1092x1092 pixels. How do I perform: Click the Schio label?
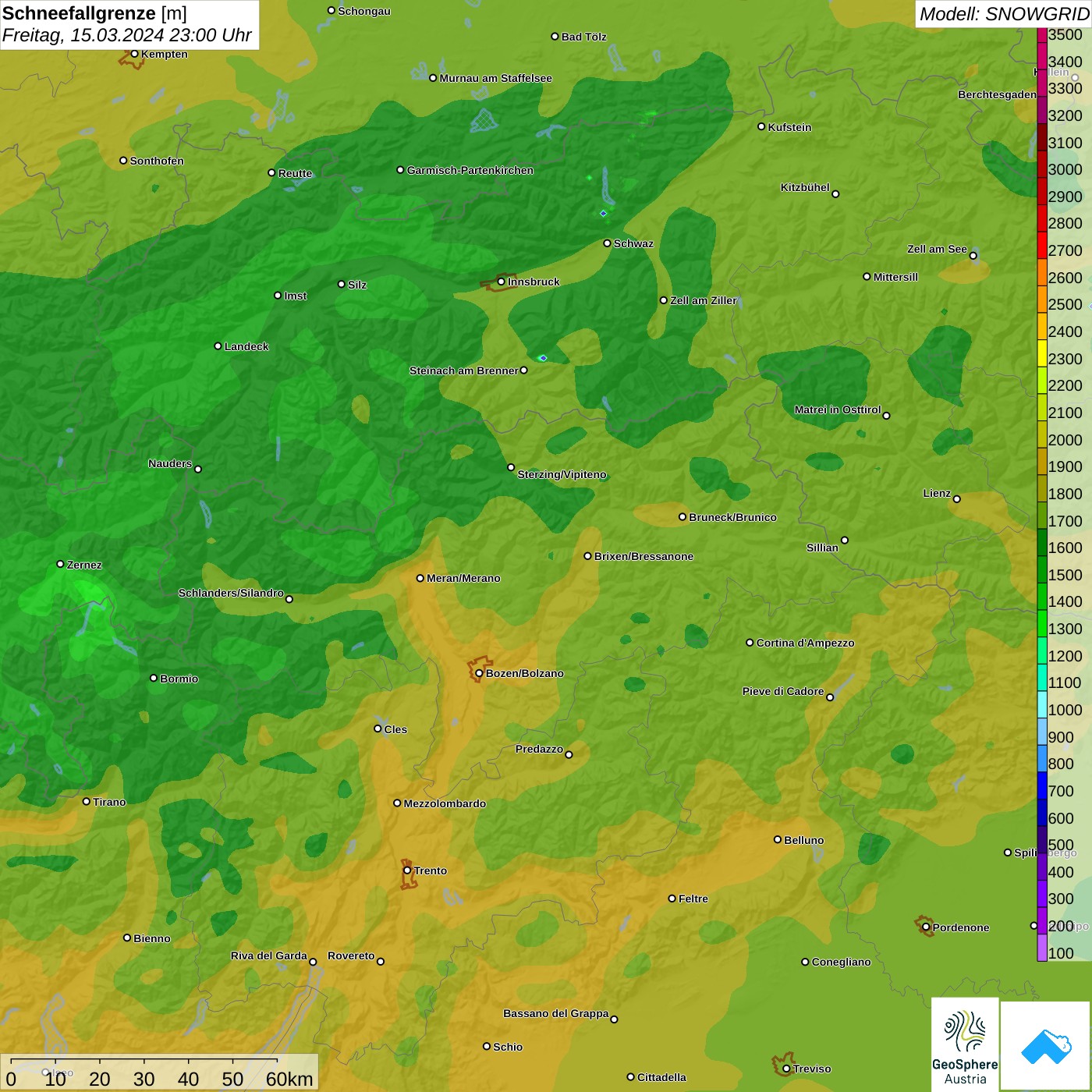point(508,1047)
